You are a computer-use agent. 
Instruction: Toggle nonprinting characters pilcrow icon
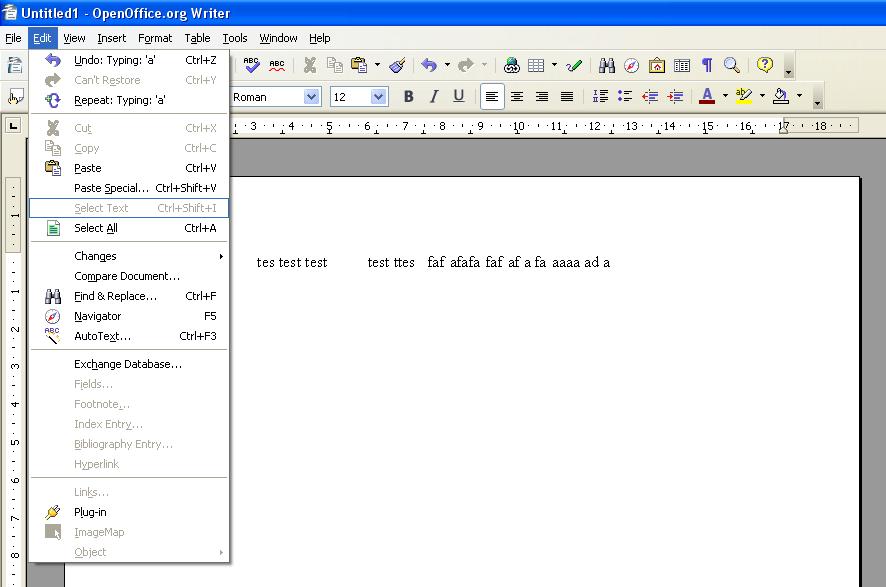(x=707, y=66)
